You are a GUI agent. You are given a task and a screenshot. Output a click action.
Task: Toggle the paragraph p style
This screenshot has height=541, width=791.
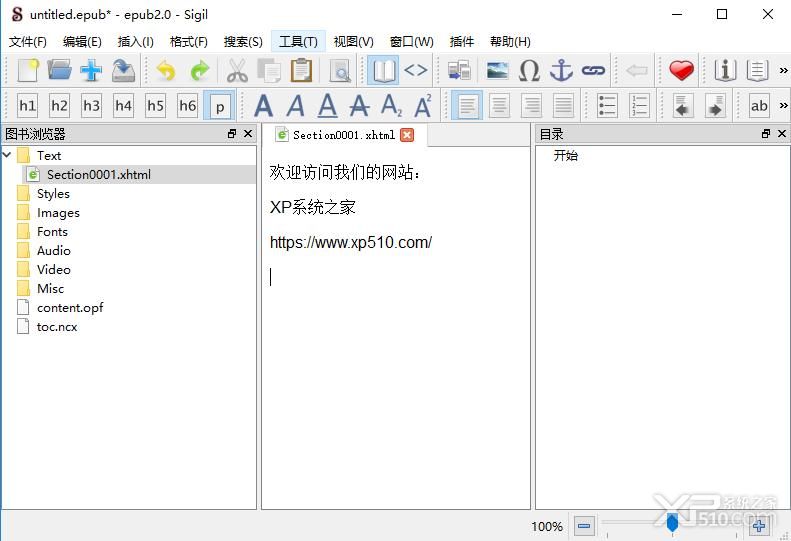pos(219,105)
